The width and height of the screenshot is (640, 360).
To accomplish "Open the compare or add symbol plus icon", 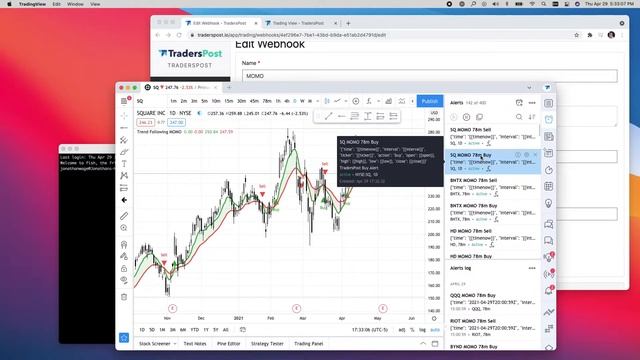I will click(x=356, y=101).
